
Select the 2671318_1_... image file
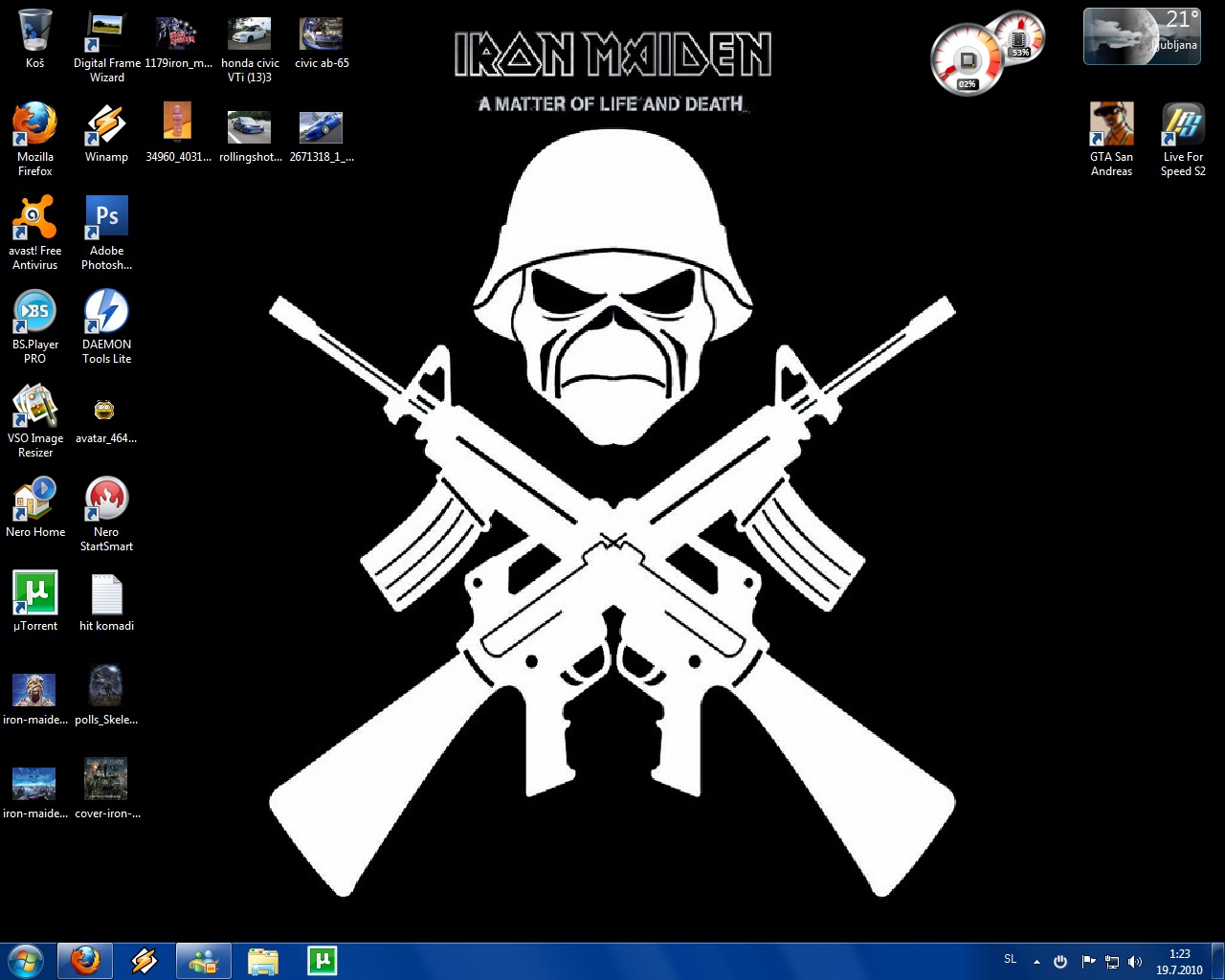[322, 133]
